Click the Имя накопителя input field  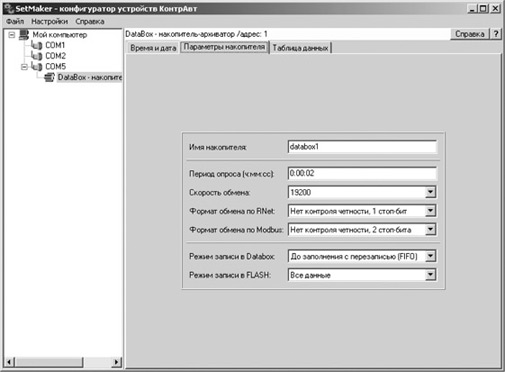(362, 147)
